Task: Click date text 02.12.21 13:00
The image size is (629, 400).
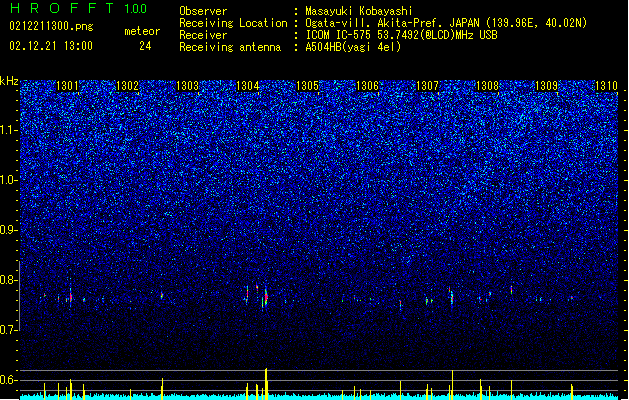Action: pos(51,46)
